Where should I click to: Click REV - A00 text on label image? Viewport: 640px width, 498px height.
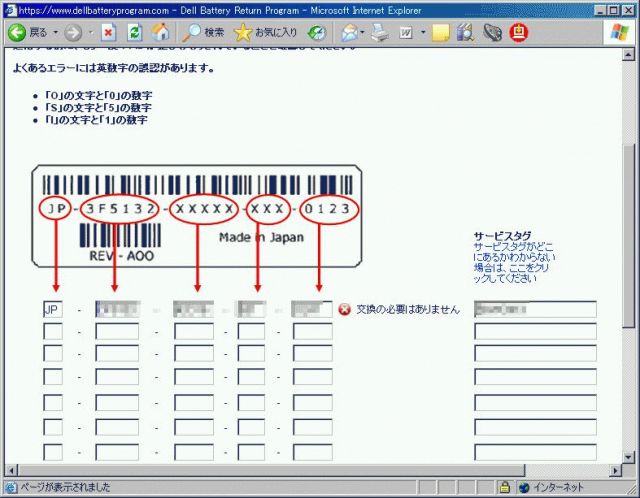pos(122,256)
